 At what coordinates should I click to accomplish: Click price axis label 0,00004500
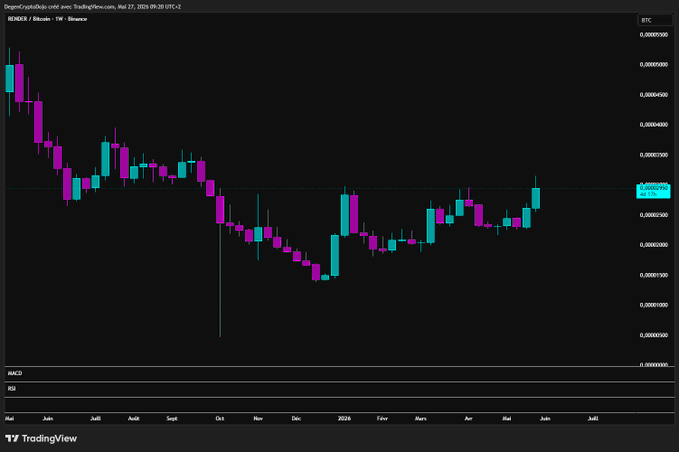[653, 95]
